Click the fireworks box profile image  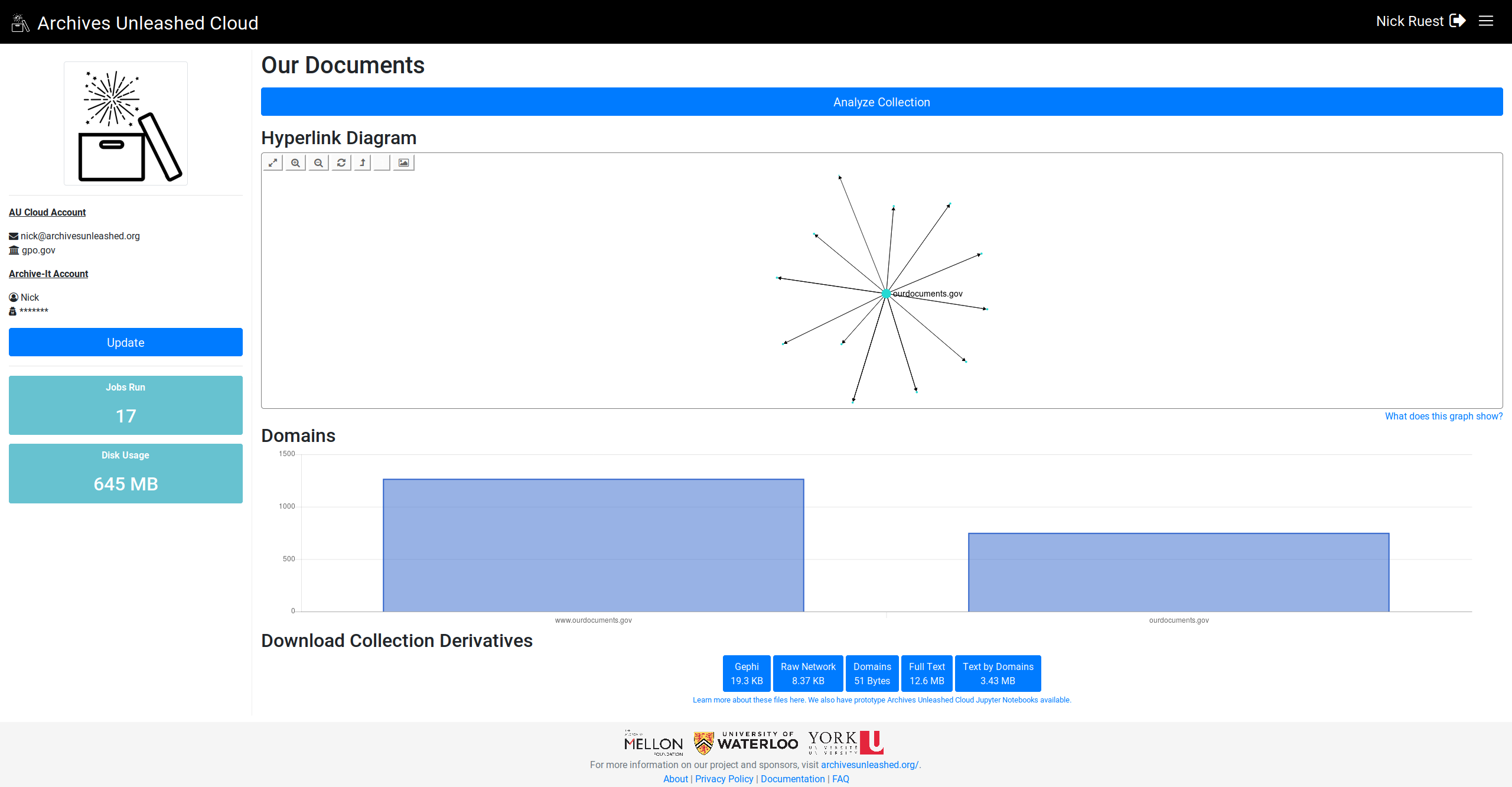tap(126, 123)
